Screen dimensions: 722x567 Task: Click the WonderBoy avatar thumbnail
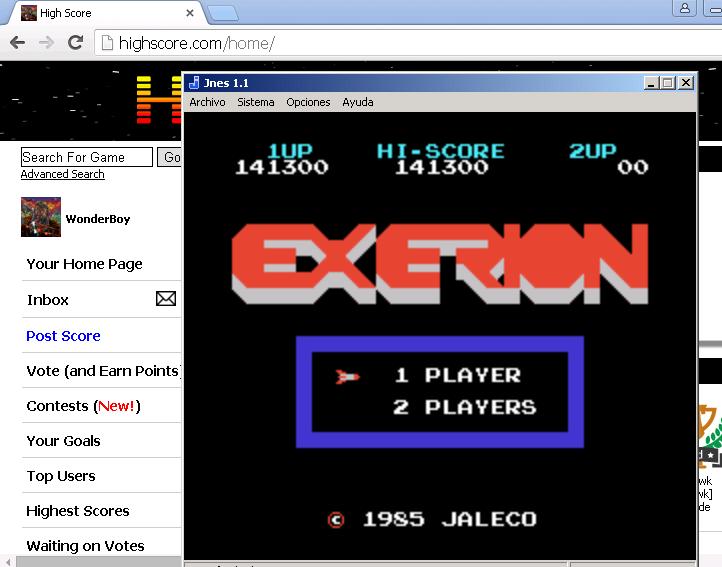pos(41,217)
